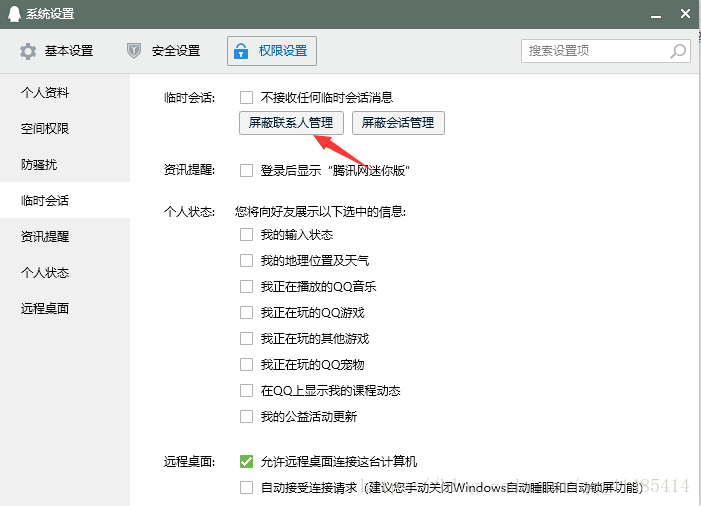
Task: Check 我正在玩的其他游戏
Action: (x=246, y=338)
